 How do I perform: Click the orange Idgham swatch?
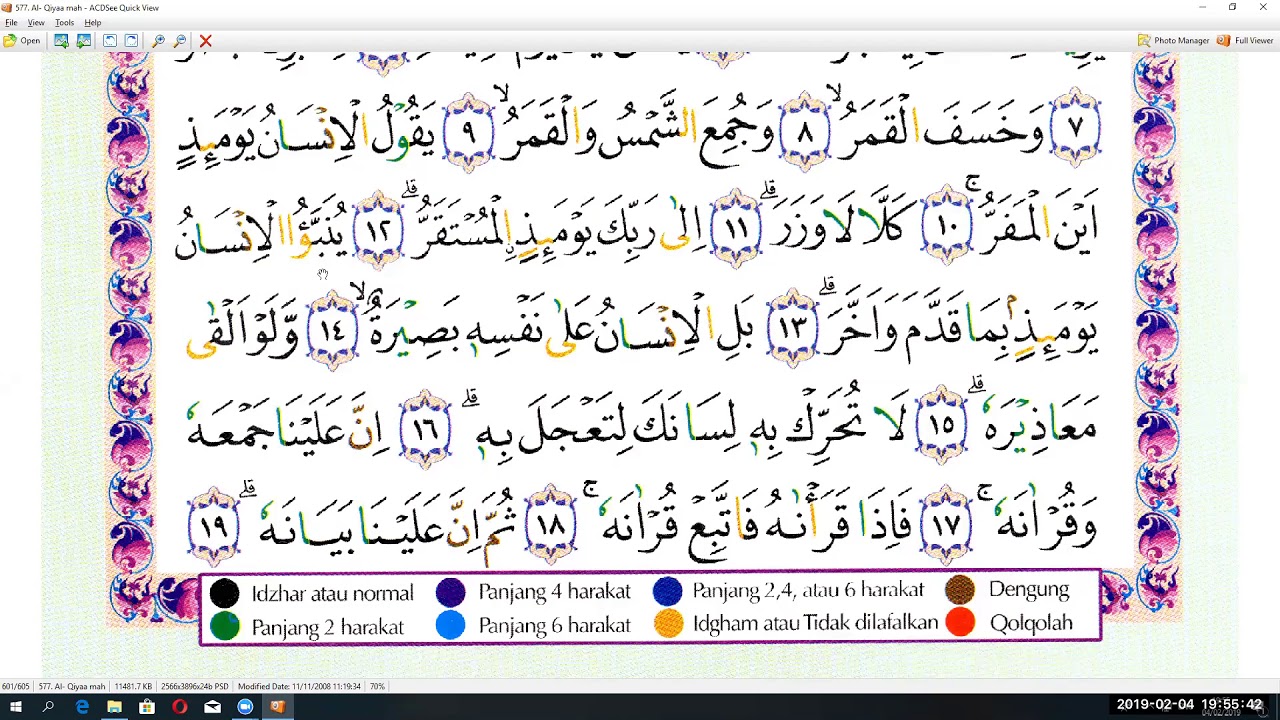(x=668, y=623)
